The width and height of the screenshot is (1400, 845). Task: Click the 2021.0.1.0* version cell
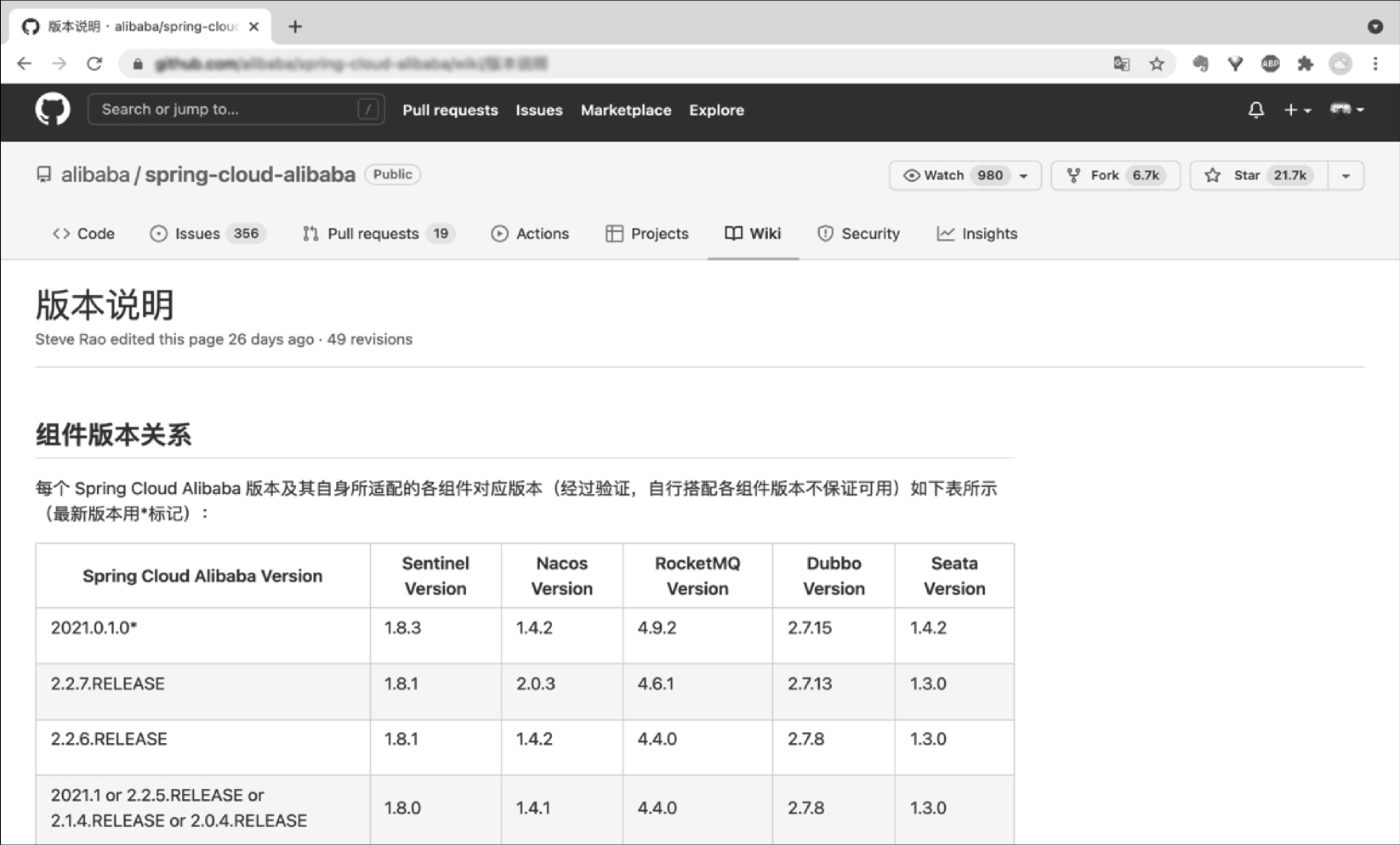[x=202, y=635]
